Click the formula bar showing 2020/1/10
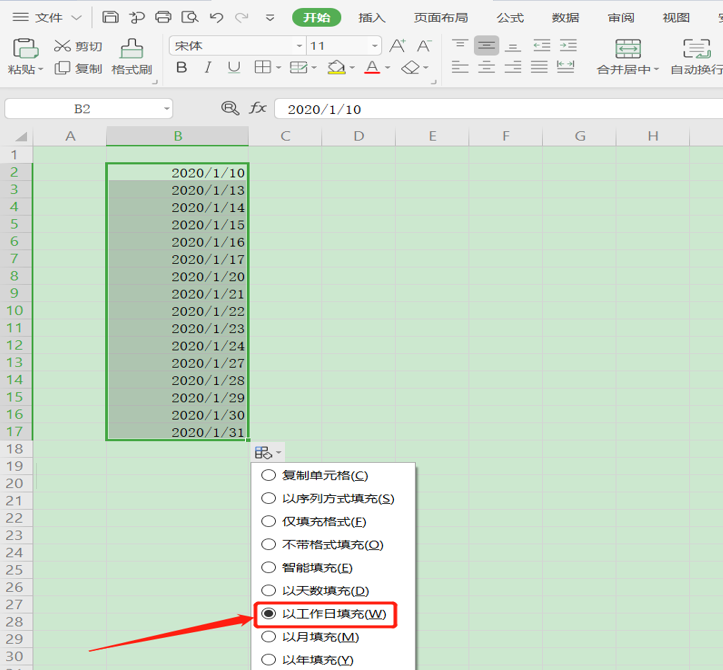The image size is (723, 670). click(498, 109)
